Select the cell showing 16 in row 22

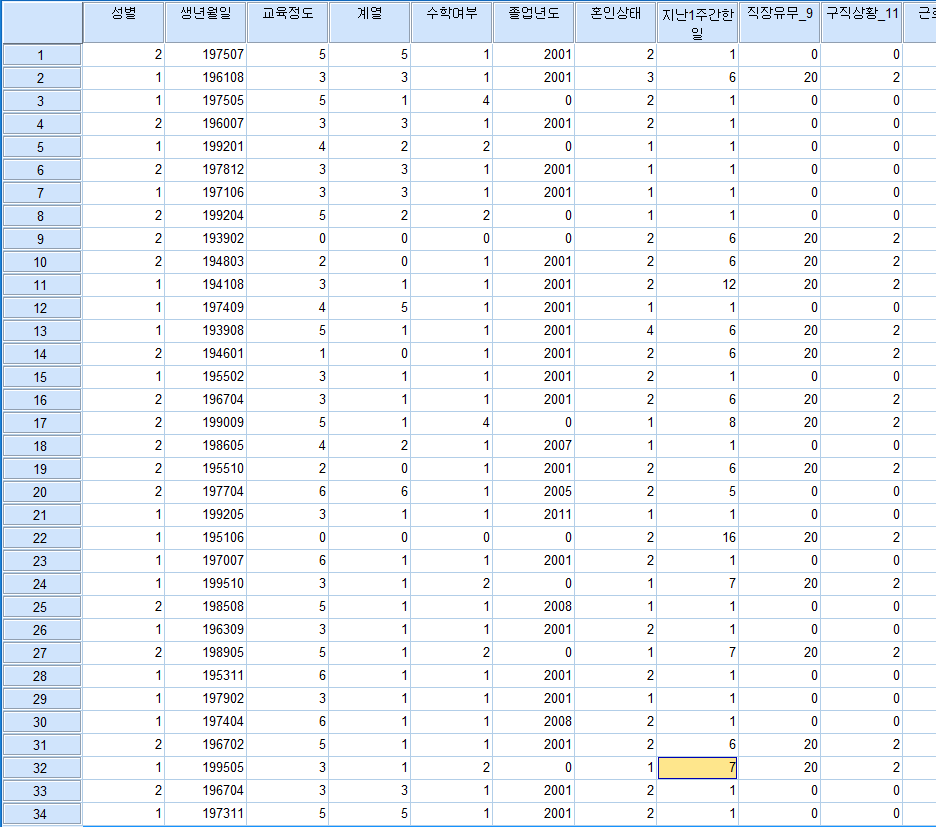(x=697, y=538)
